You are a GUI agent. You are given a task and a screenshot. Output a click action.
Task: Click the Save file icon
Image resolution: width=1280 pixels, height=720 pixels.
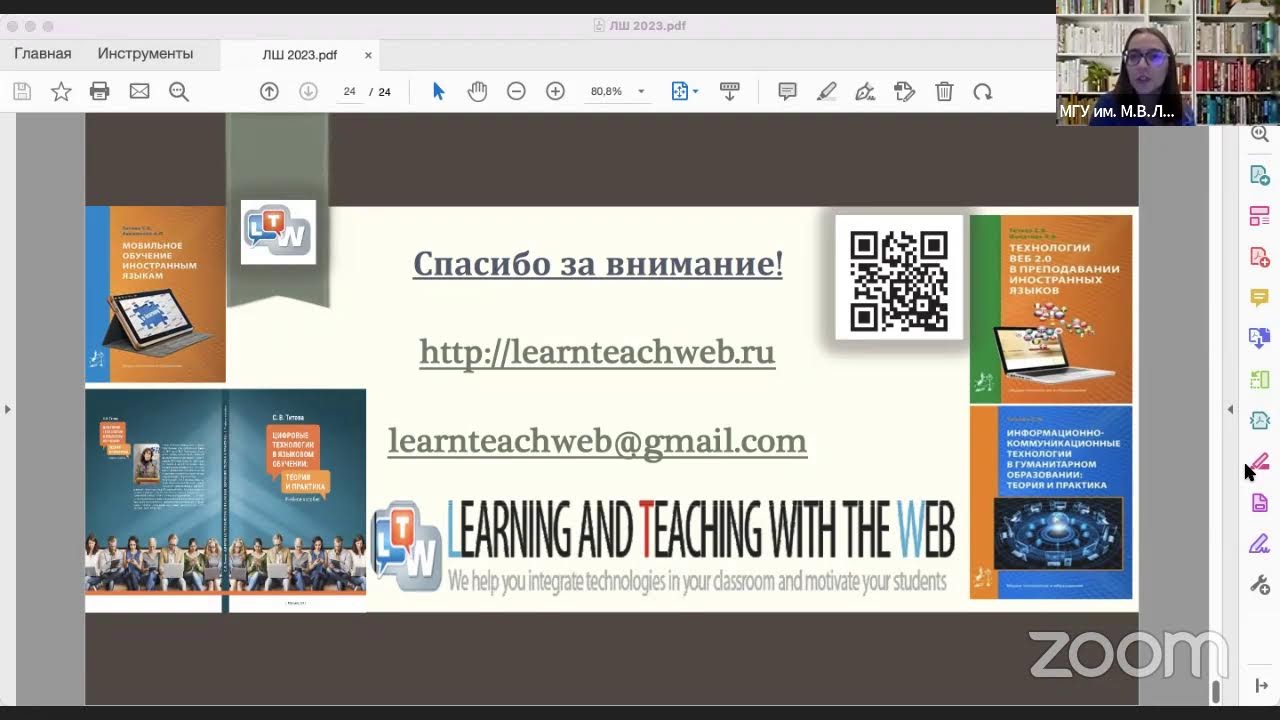pos(22,92)
